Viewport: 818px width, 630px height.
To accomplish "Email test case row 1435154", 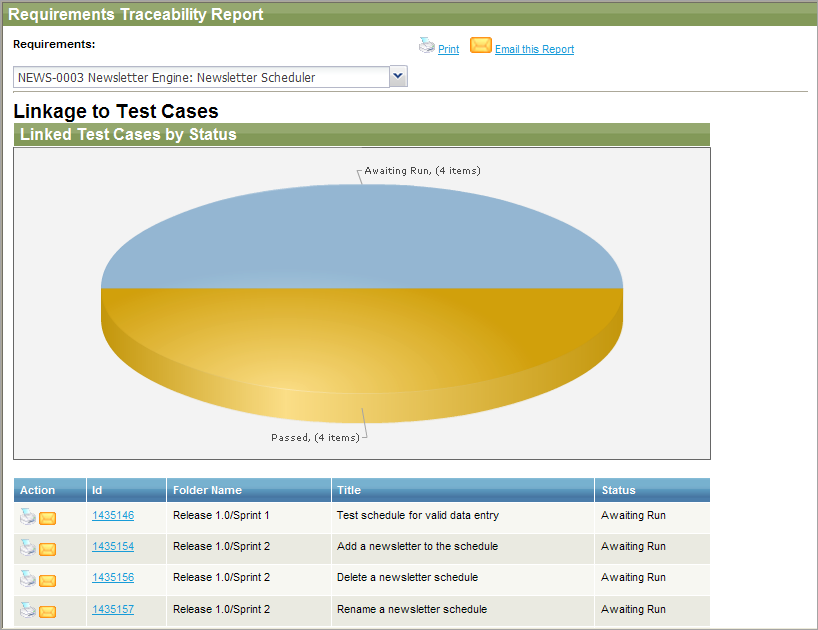I will [47, 549].
